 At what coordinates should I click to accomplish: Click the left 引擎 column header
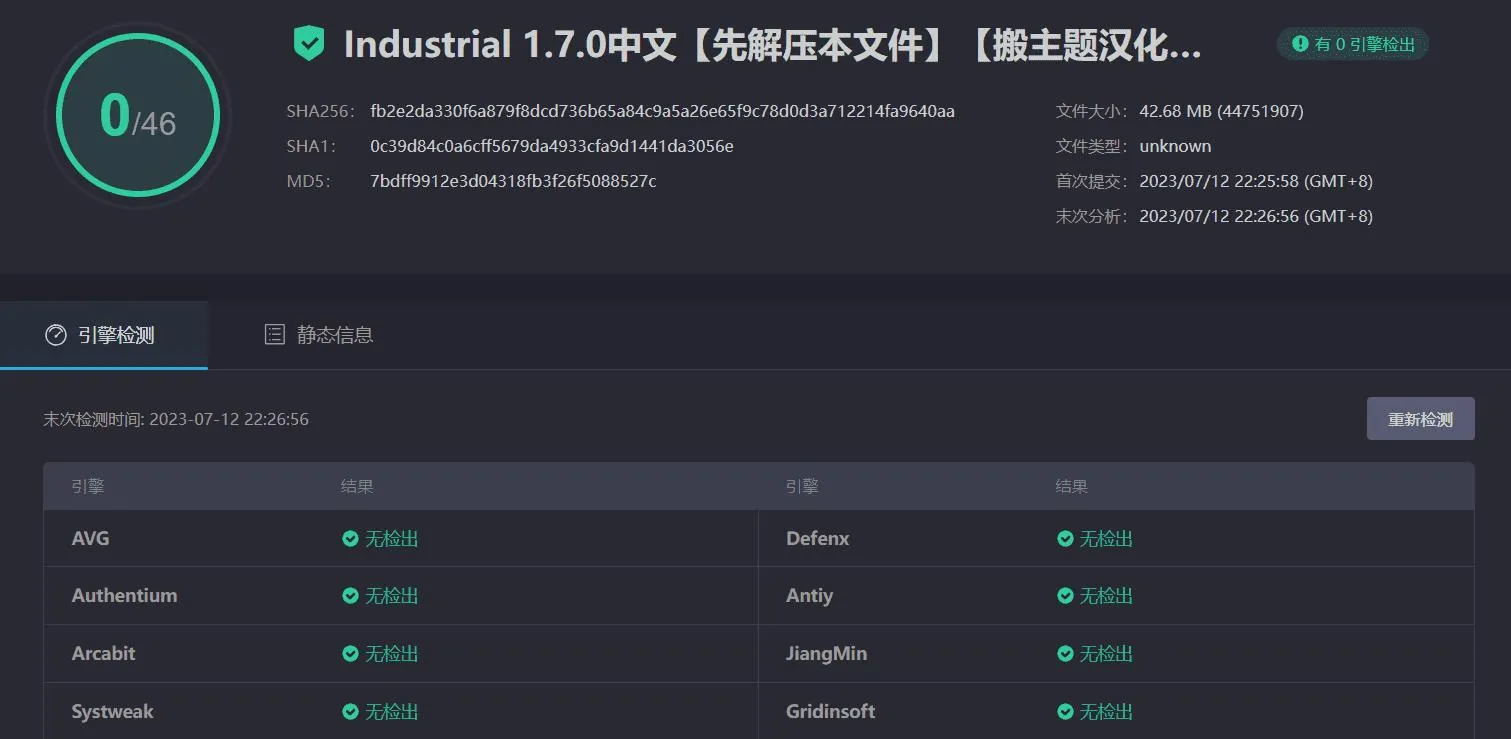pos(88,487)
